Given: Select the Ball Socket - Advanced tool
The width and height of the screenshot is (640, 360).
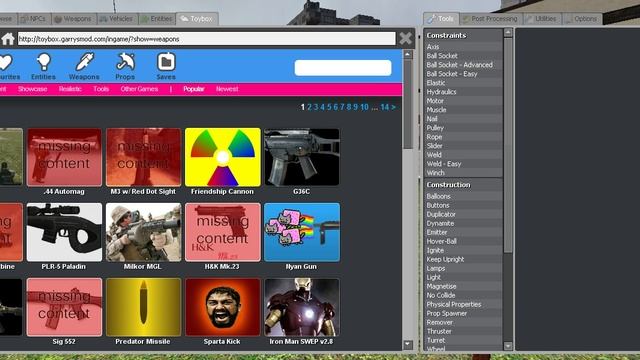Looking at the screenshot, I should coord(463,65).
